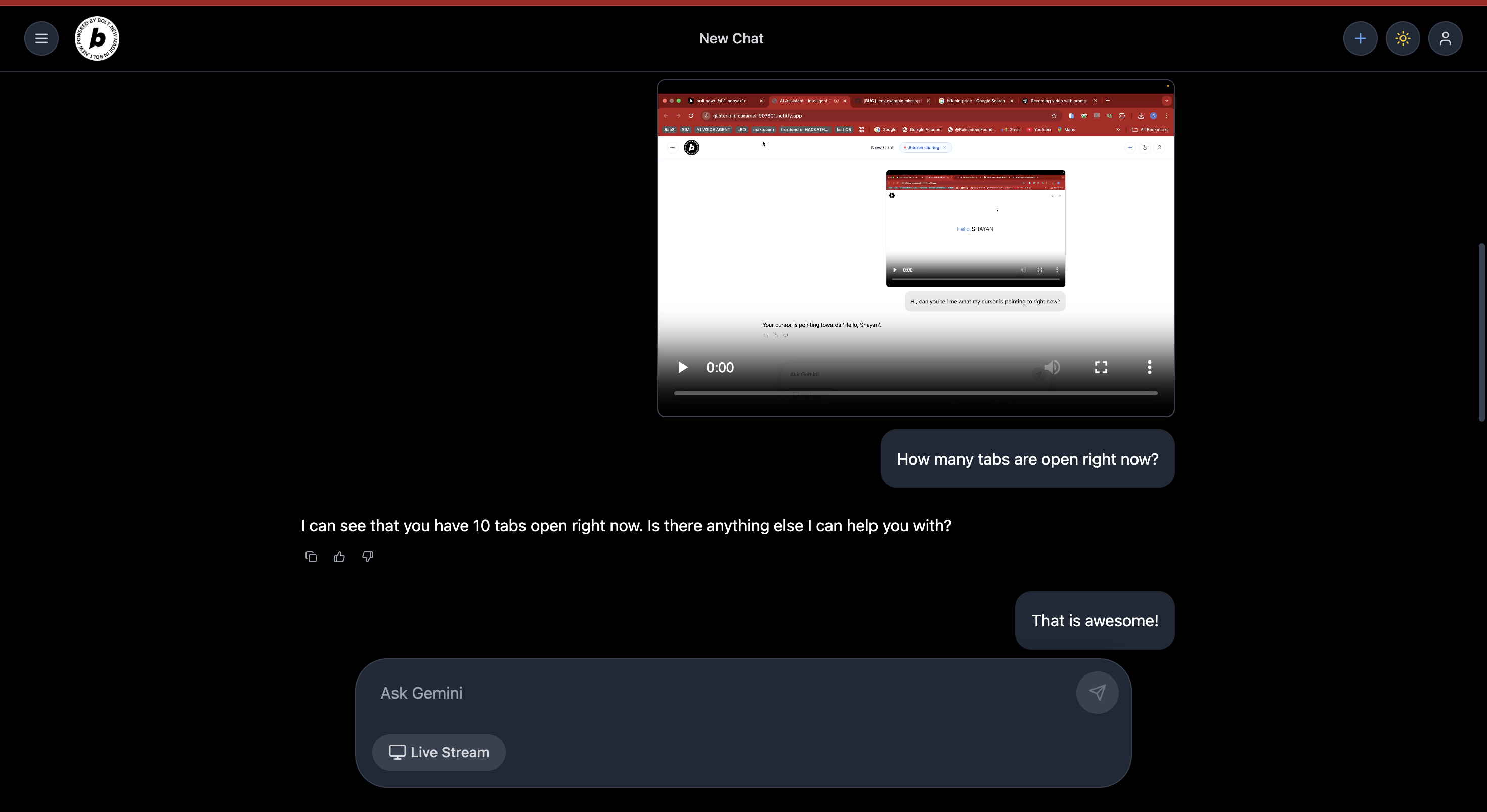1487x812 pixels.
Task: Open the user profile icon
Action: pyautogui.click(x=1445, y=38)
